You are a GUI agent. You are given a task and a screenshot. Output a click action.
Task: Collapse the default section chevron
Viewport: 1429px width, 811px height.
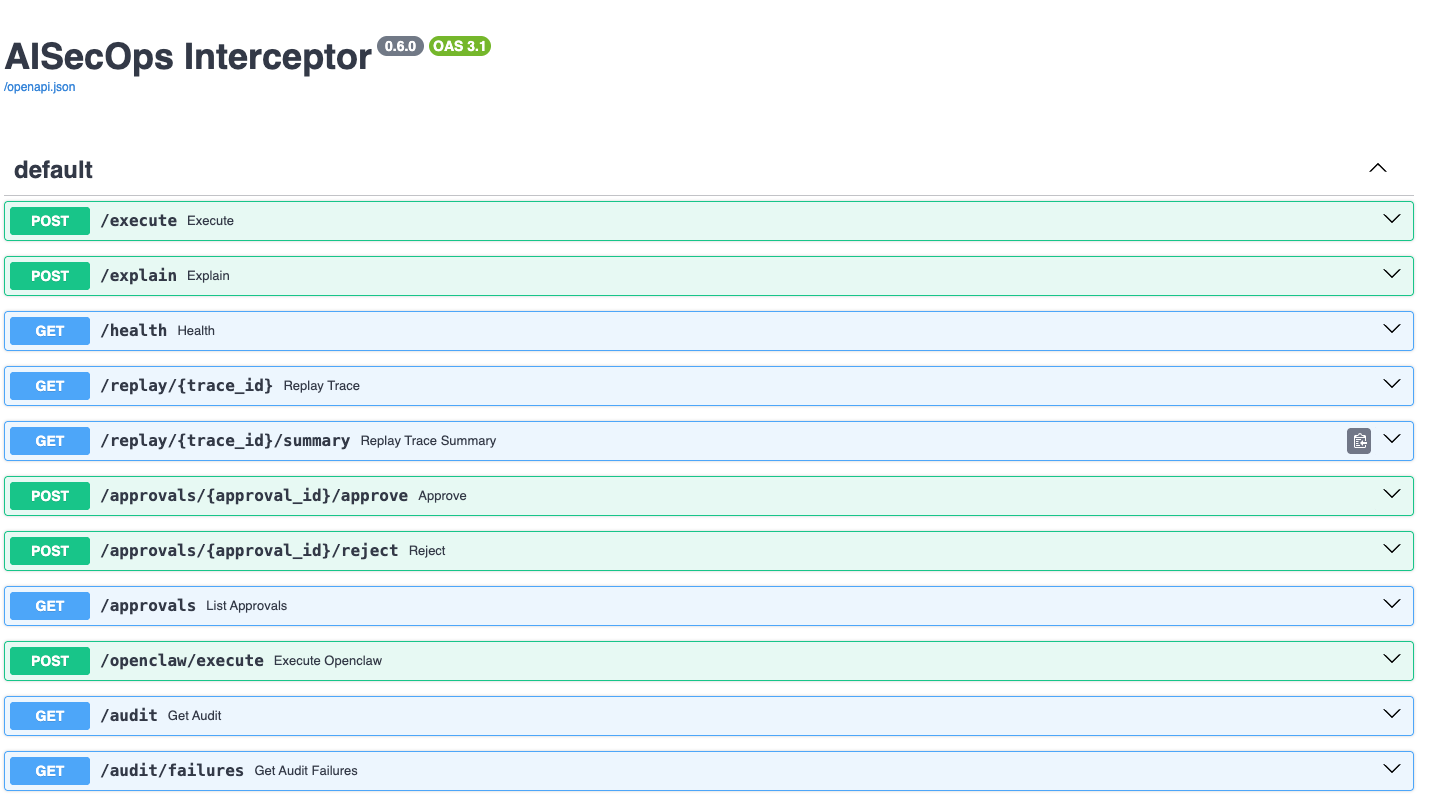[1378, 168]
